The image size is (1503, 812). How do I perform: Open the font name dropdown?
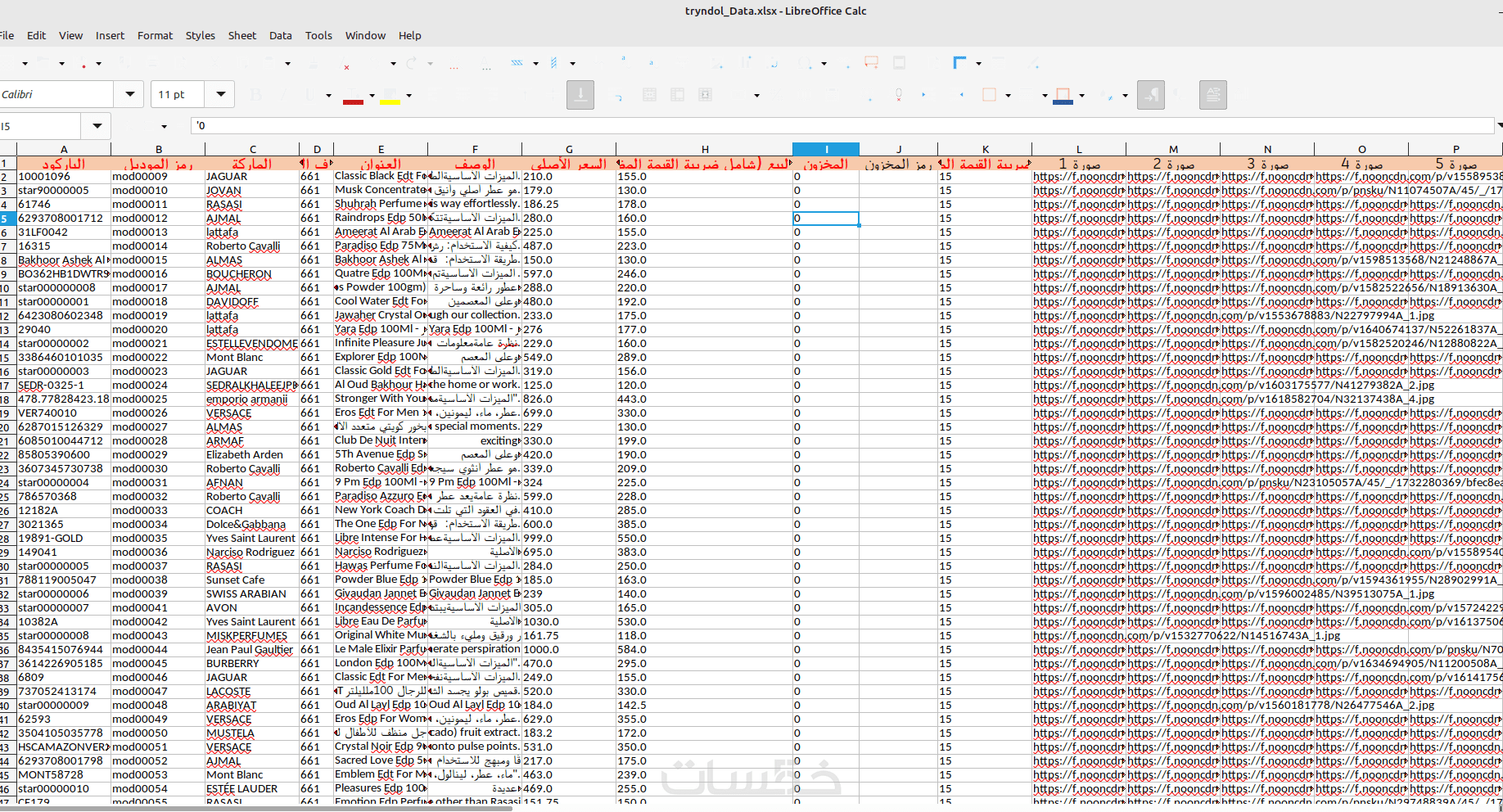click(x=129, y=95)
